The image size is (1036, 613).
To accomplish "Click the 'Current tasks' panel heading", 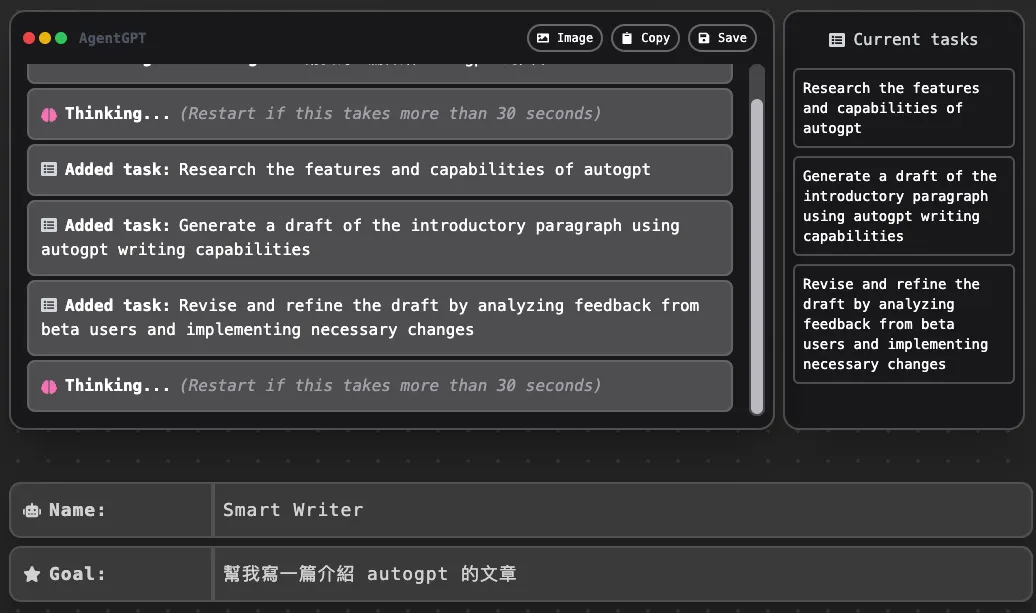I will (x=915, y=40).
